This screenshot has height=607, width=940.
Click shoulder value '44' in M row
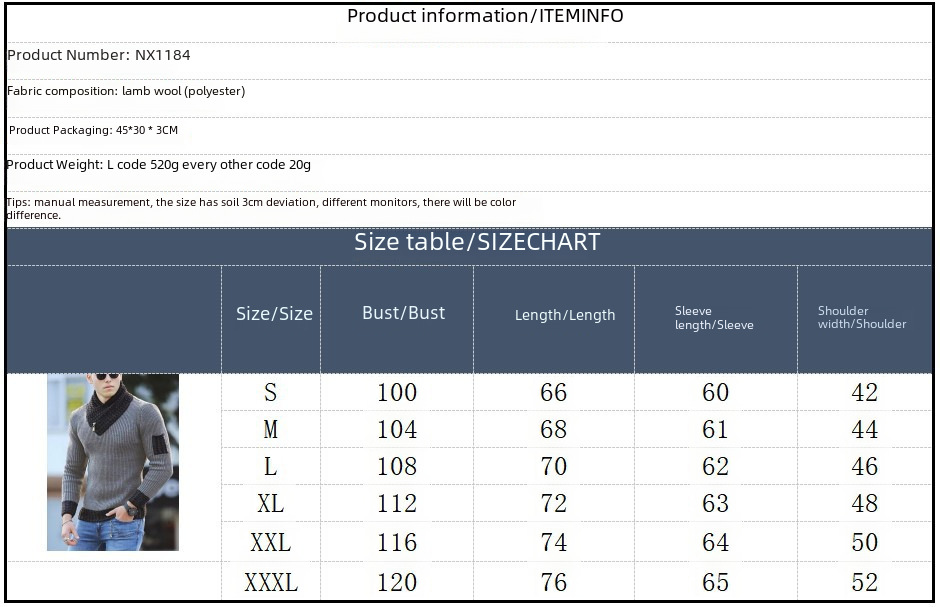pos(864,430)
